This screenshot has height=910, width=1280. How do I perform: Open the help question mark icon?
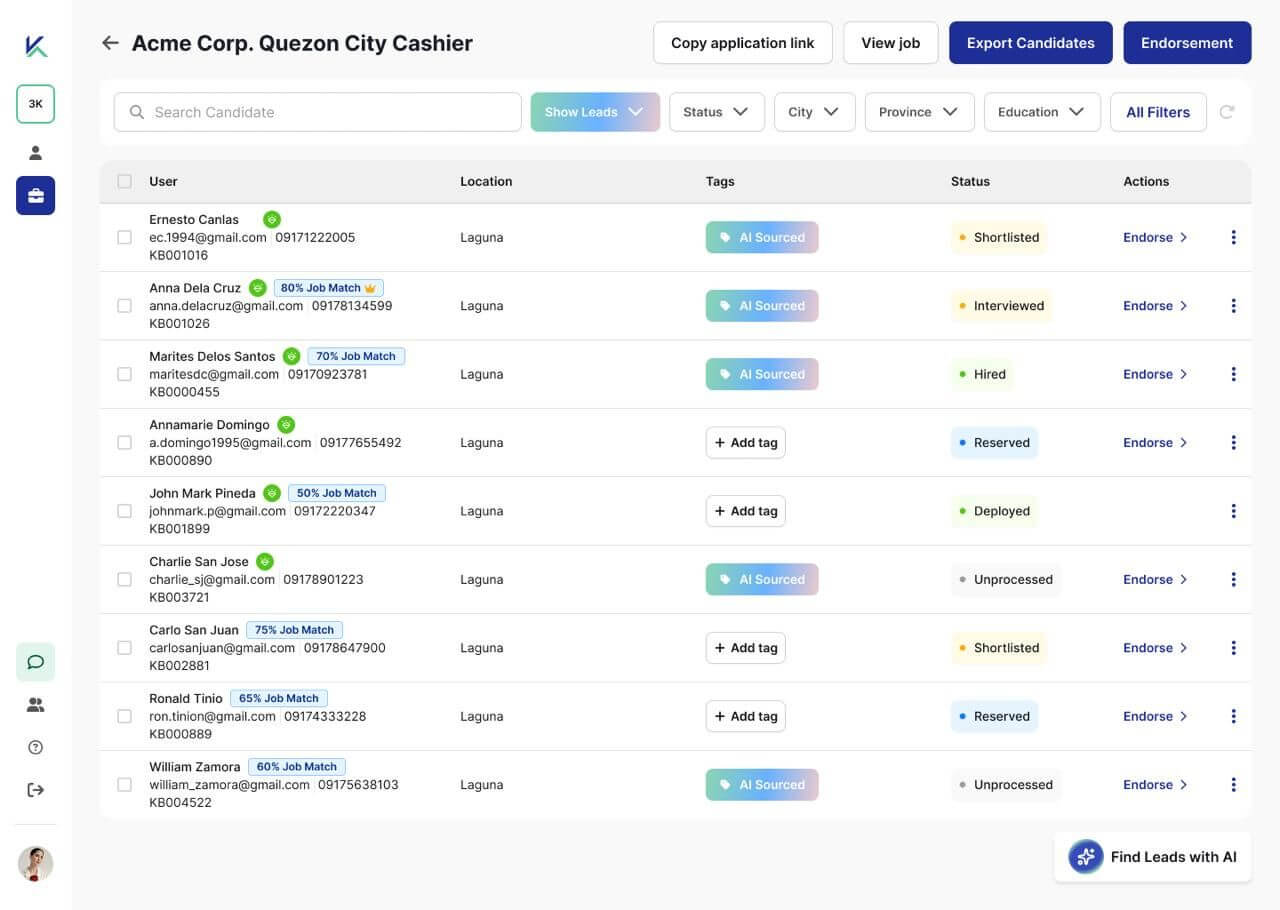point(35,747)
